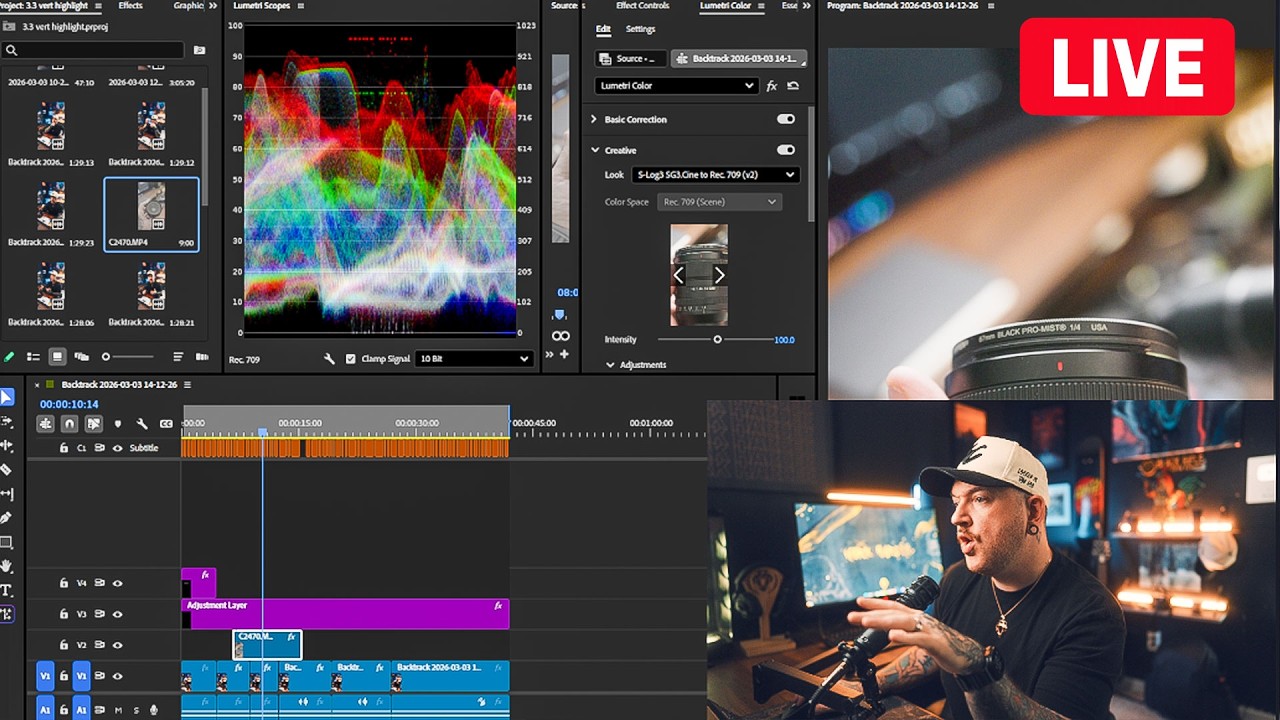Switch to the Settings tab in Lumetri Color

640,30
